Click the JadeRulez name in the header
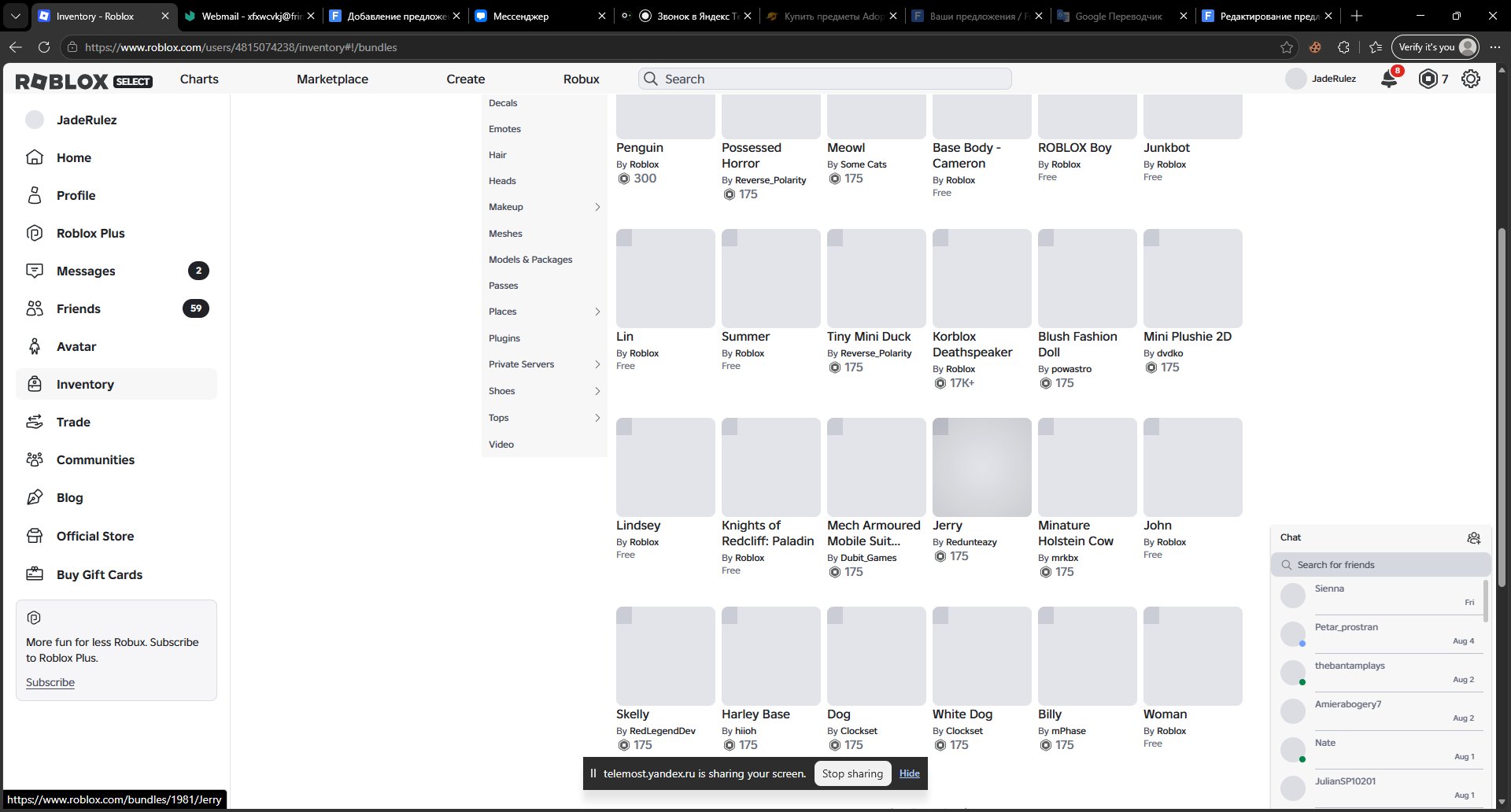This screenshot has height=812, width=1511. coord(1334,79)
